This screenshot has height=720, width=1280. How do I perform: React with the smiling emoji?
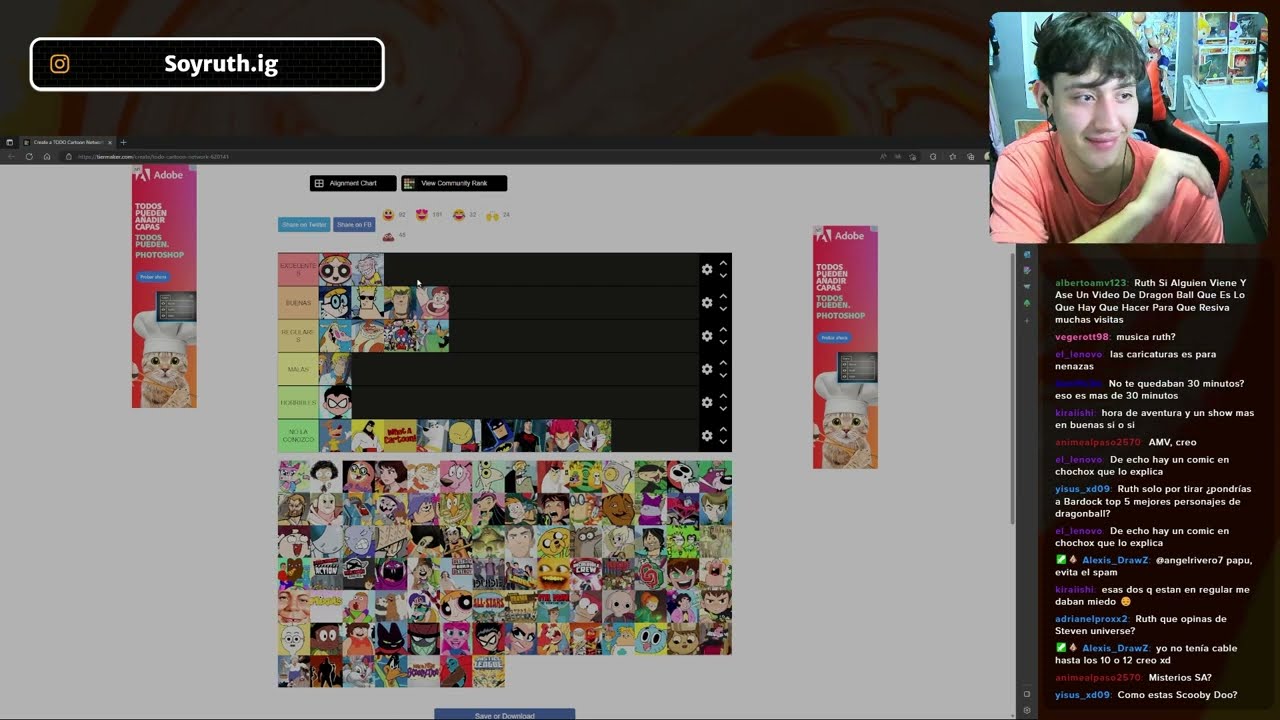pos(388,215)
